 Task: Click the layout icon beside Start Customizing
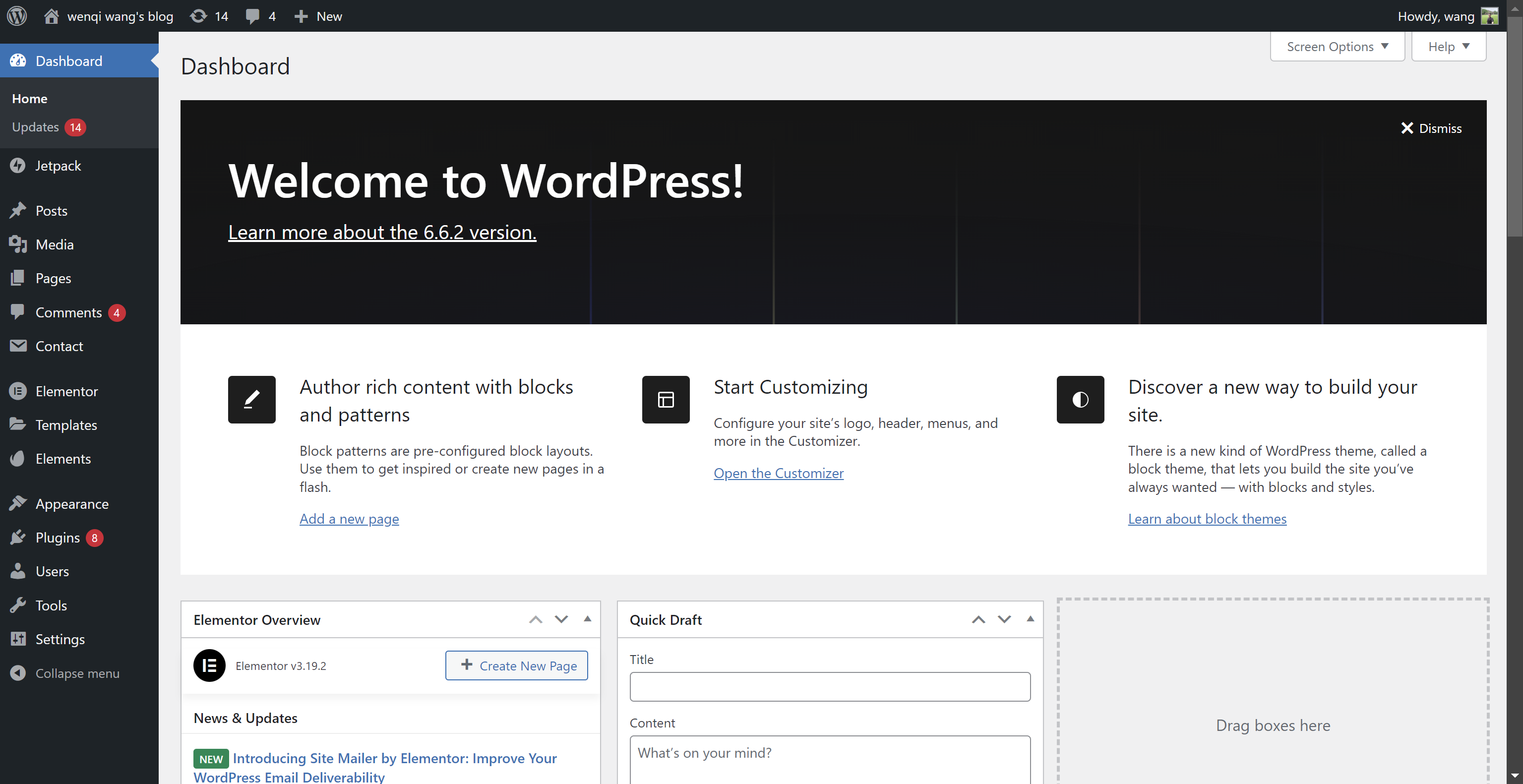666,400
